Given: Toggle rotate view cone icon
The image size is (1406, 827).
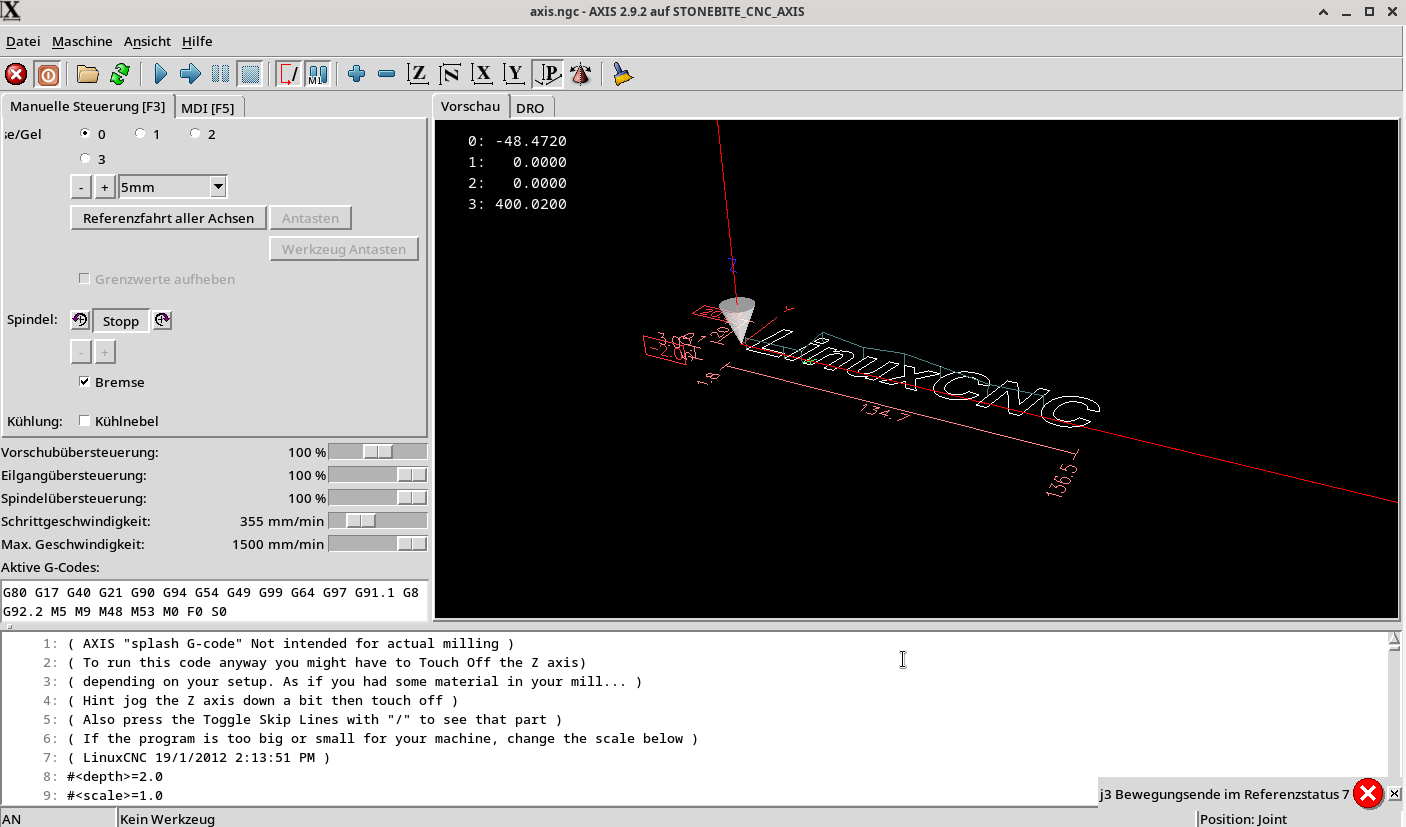Looking at the screenshot, I should pyautogui.click(x=580, y=74).
